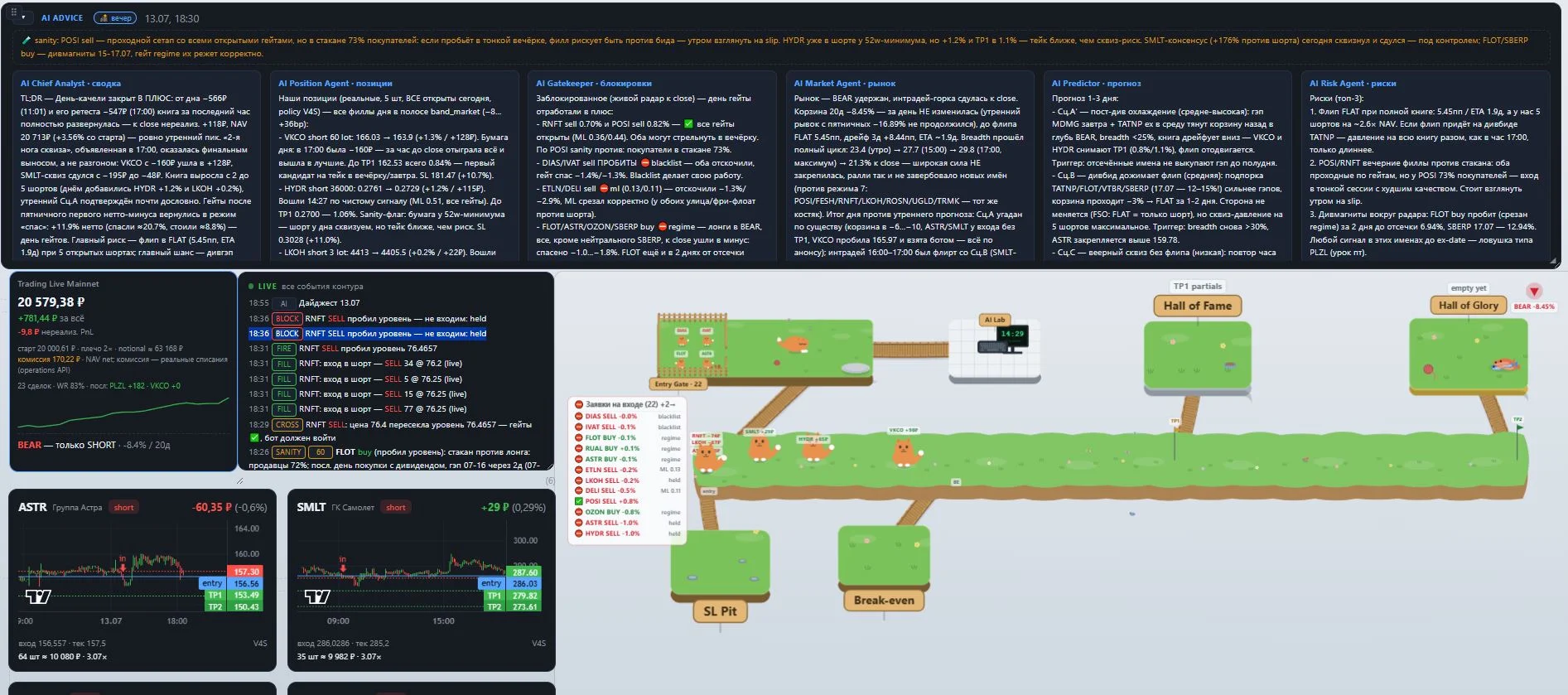The image size is (1568, 695).
Task: Click the blocked icon on FLOT BUY row
Action: [x=578, y=438]
